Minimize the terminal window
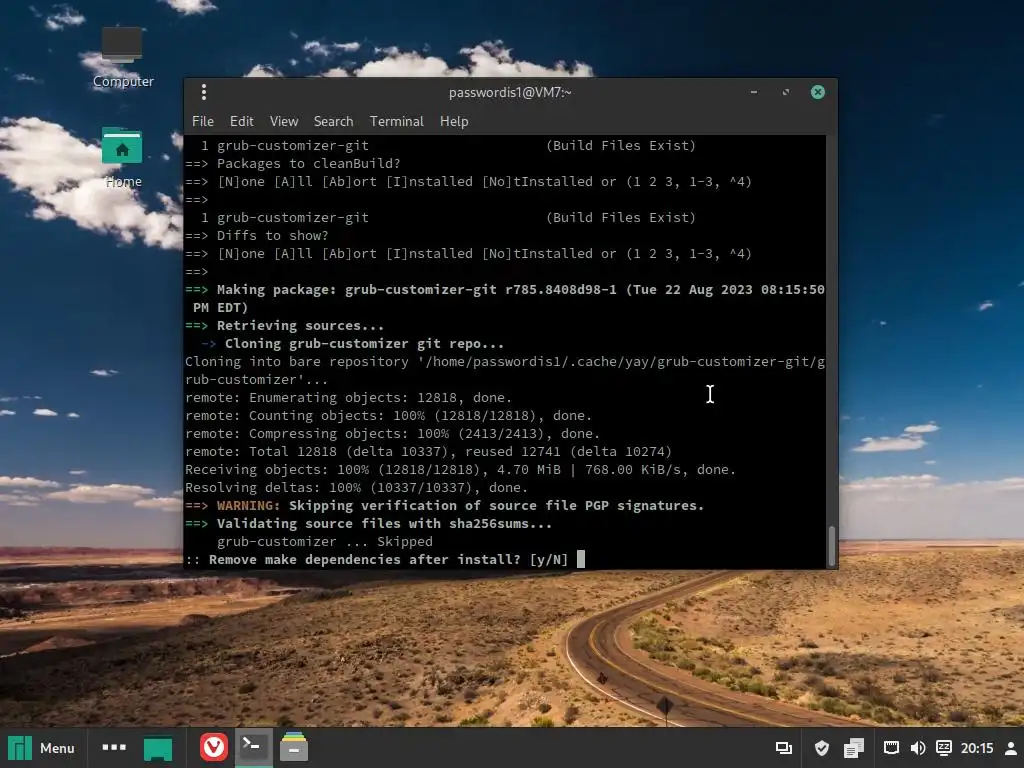 point(754,92)
